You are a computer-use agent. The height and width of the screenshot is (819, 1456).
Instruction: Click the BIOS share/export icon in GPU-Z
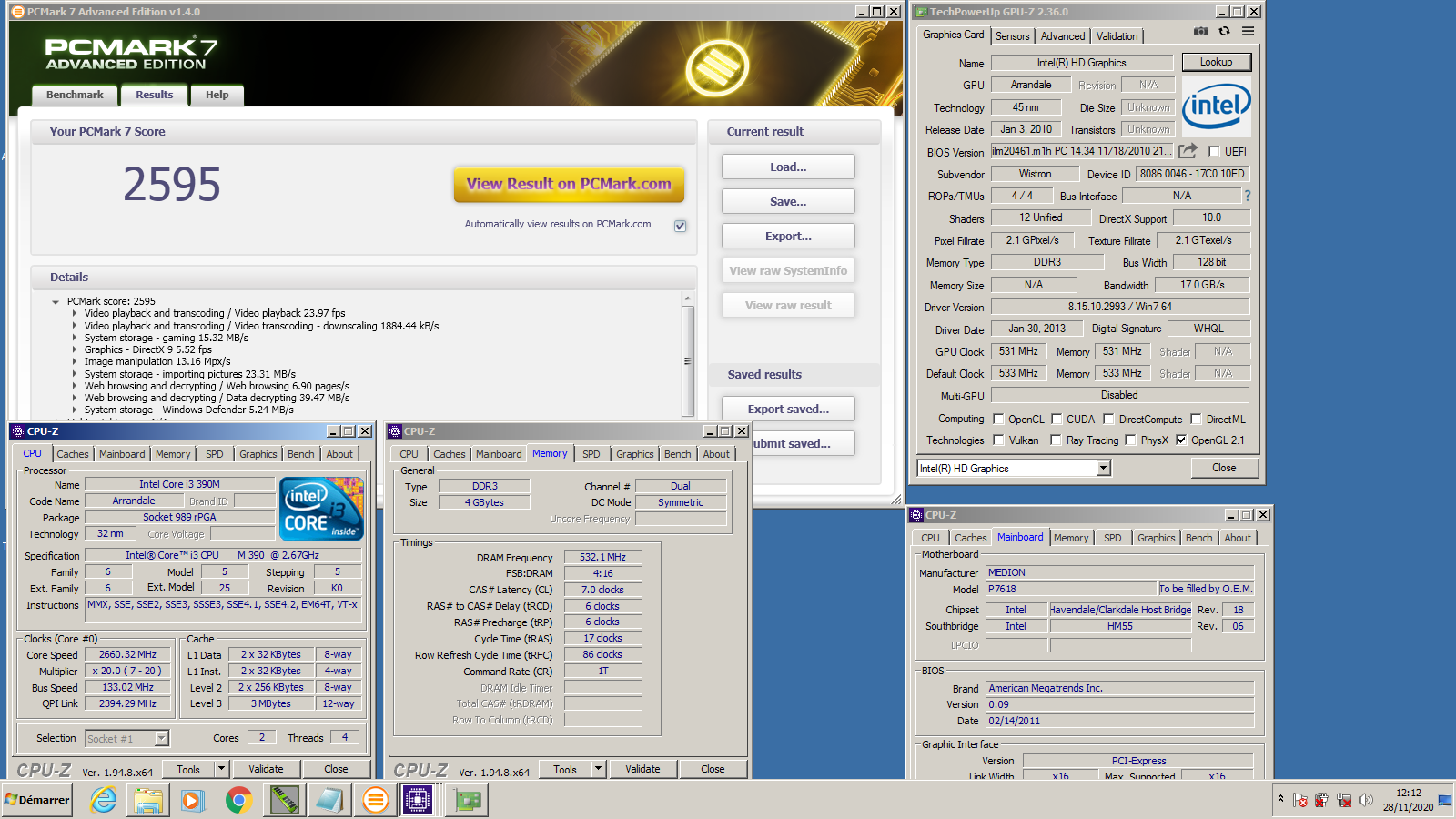click(1188, 151)
